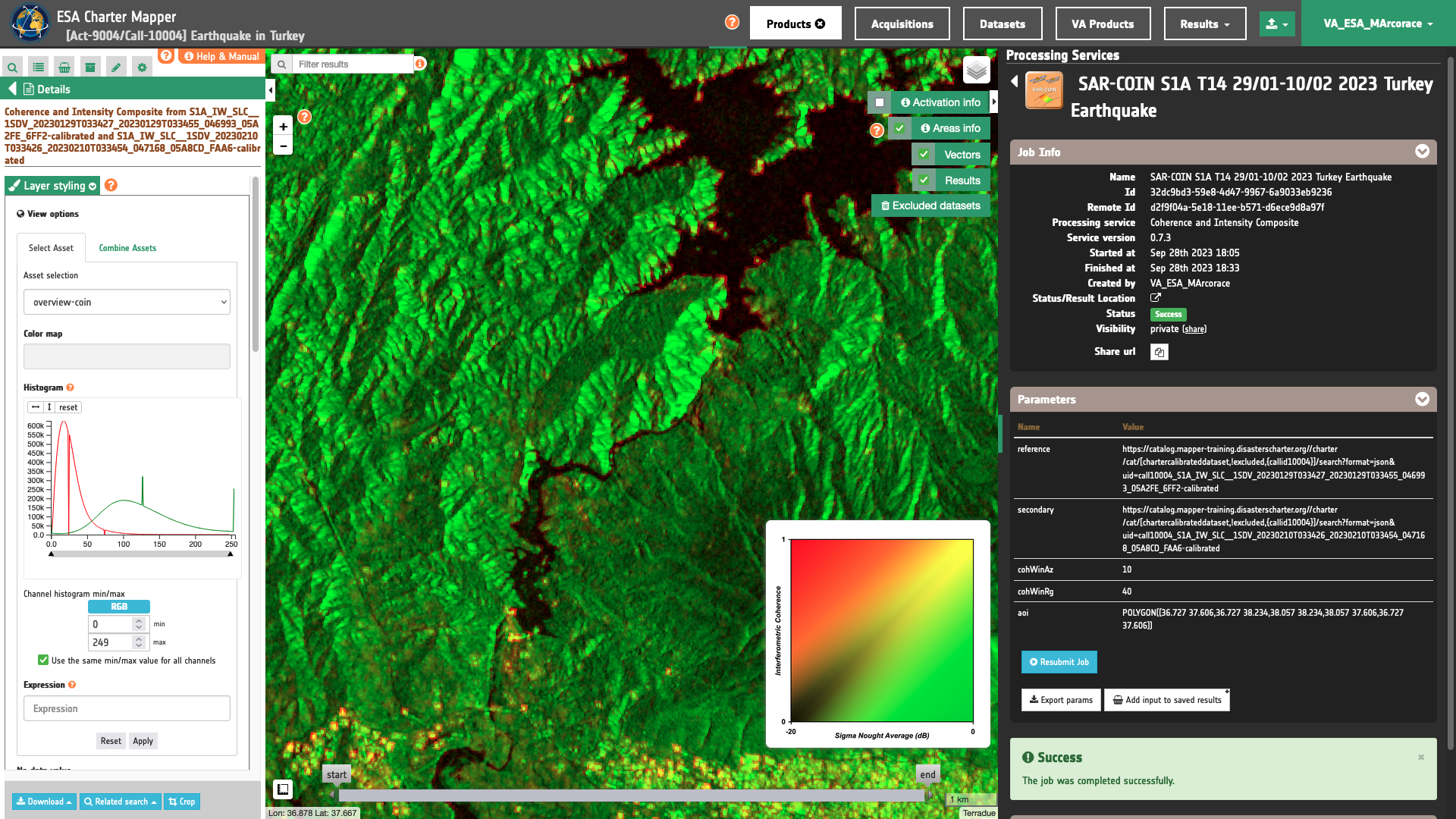The image size is (1456, 819).
Task: Toggle fullscreen map icon at bottom left
Action: click(x=283, y=789)
